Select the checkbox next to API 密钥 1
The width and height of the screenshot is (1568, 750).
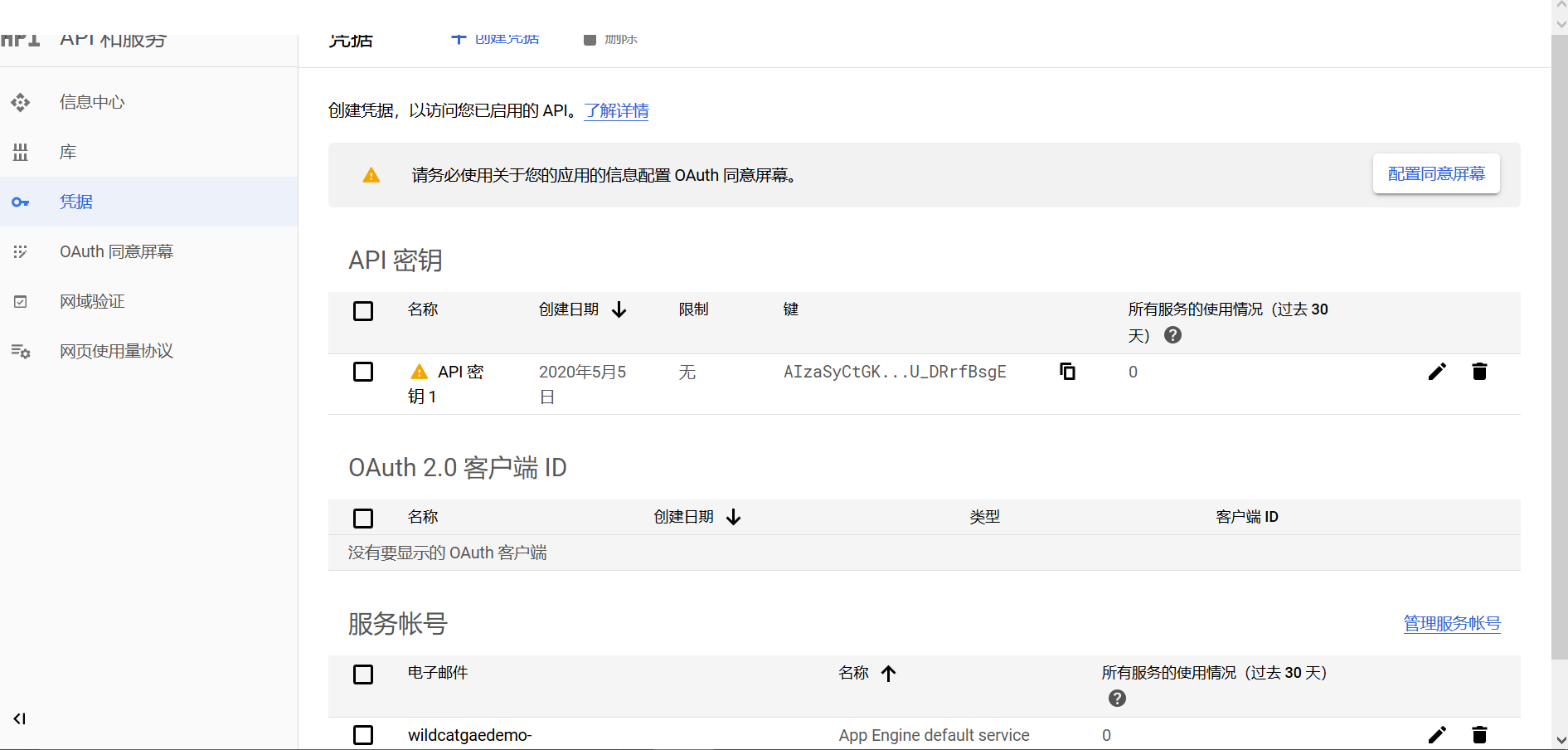coord(363,372)
